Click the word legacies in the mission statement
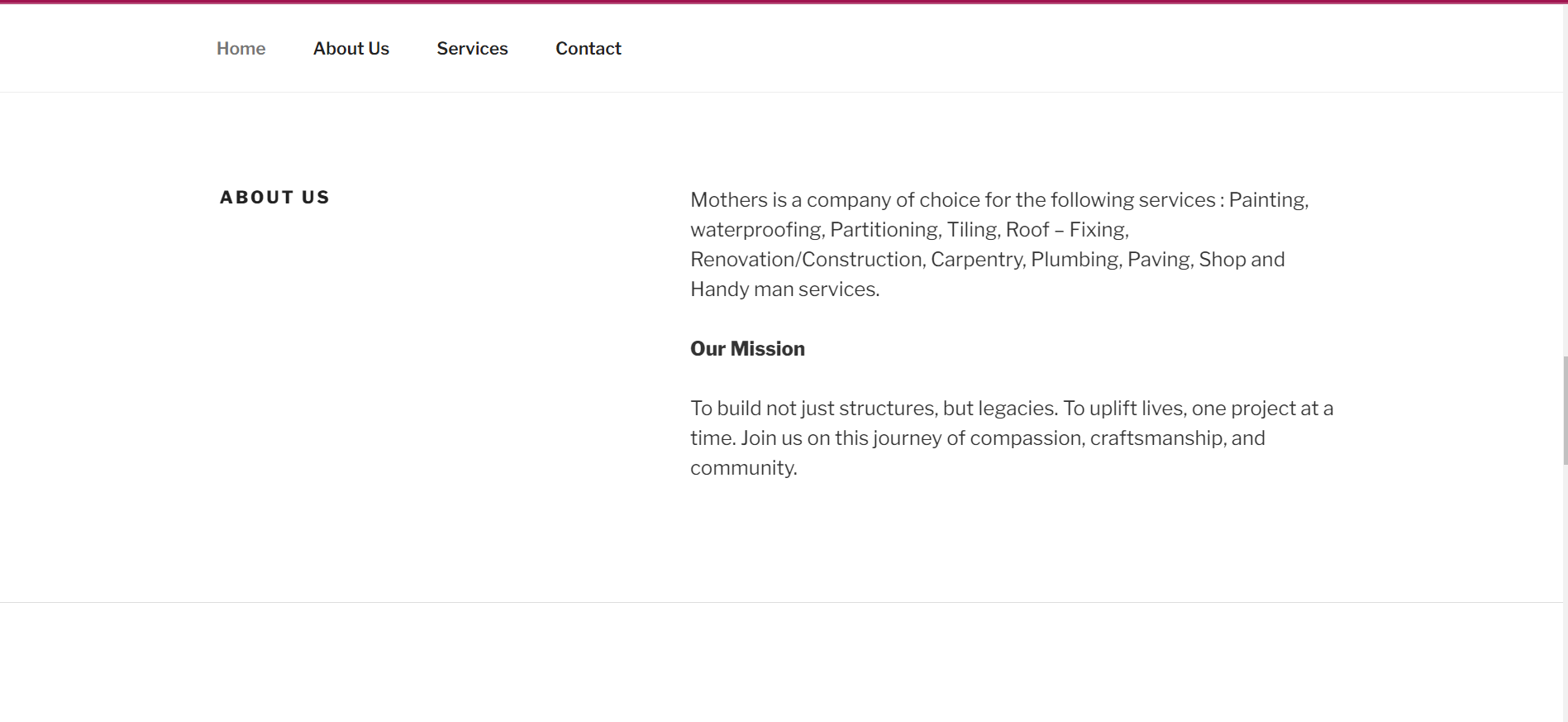This screenshot has width=1568, height=722. (1017, 409)
